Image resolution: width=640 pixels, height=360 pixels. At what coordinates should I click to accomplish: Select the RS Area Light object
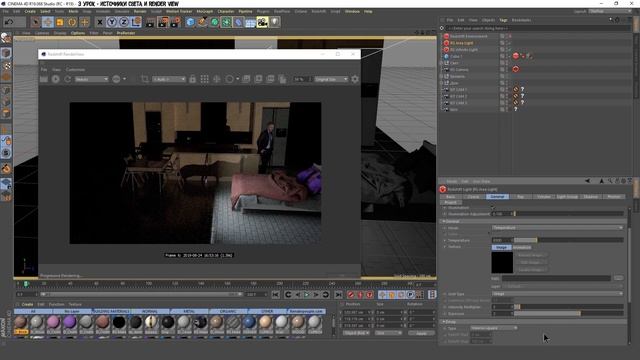(462, 43)
